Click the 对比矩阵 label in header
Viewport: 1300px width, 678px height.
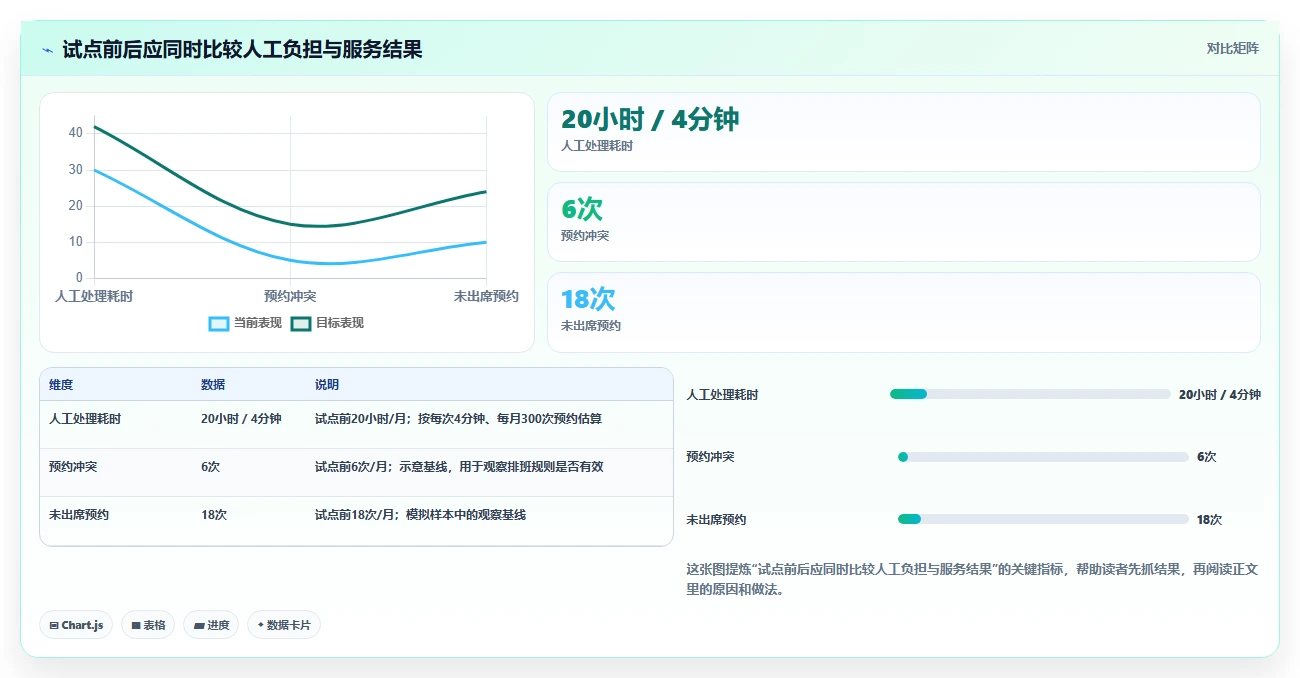click(1232, 48)
